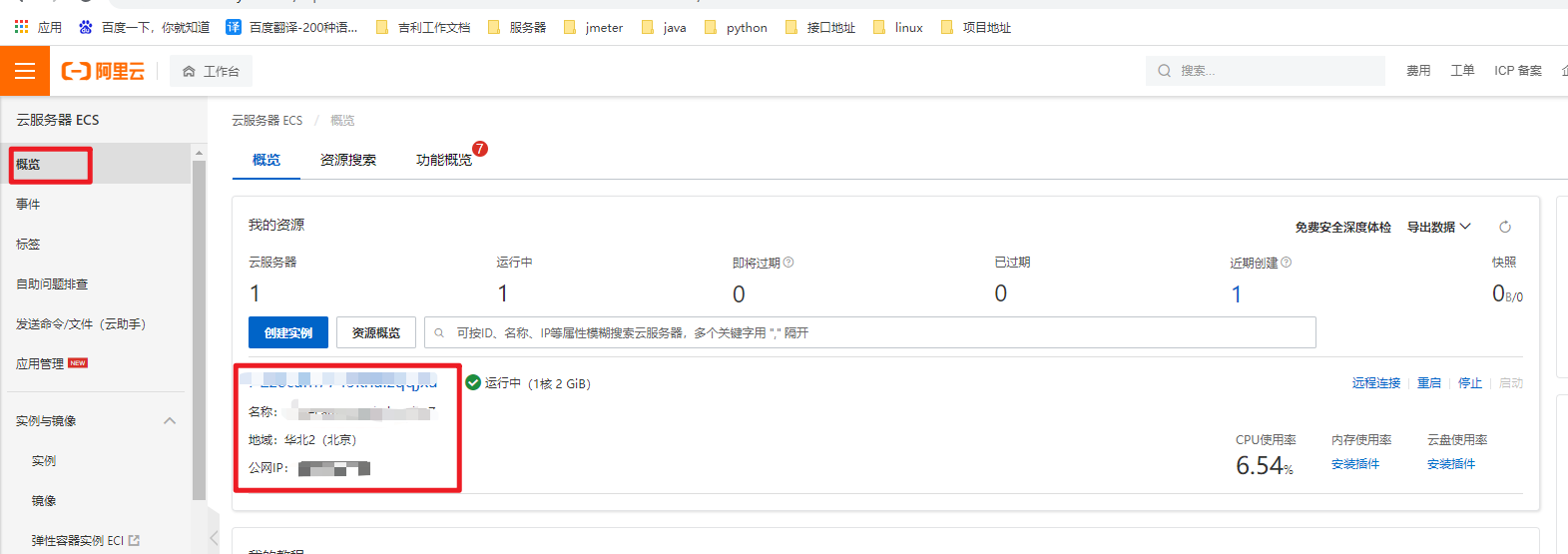This screenshot has height=554, width=1568.
Task: Collapse the sidebar with the arrow handle
Action: pos(213,538)
